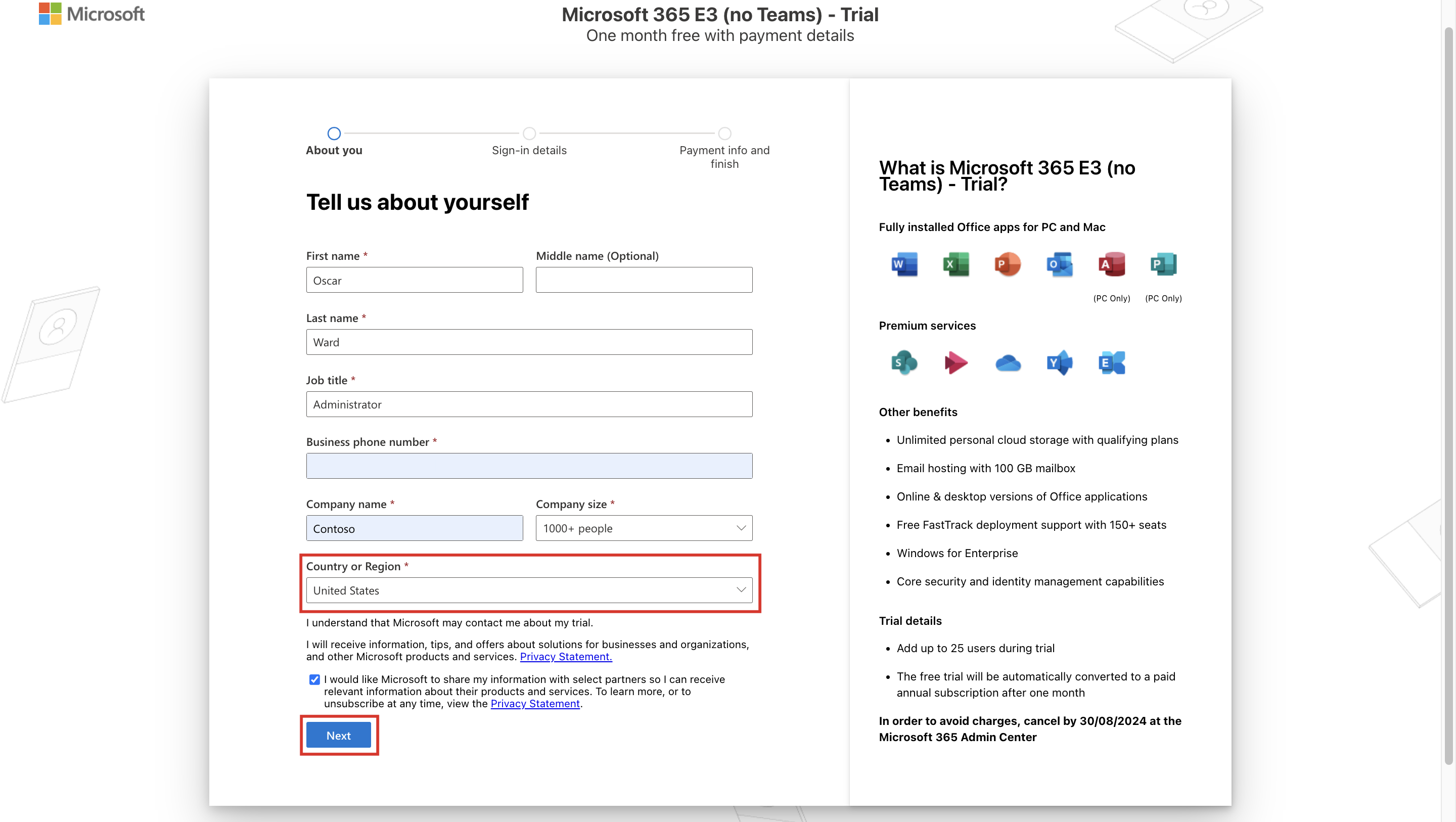This screenshot has height=822, width=1456.
Task: Click the OneDrive cloud icon
Action: pyautogui.click(x=1008, y=362)
